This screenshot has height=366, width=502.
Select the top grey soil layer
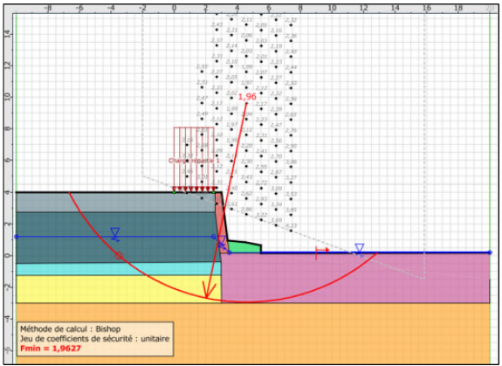coord(115,202)
